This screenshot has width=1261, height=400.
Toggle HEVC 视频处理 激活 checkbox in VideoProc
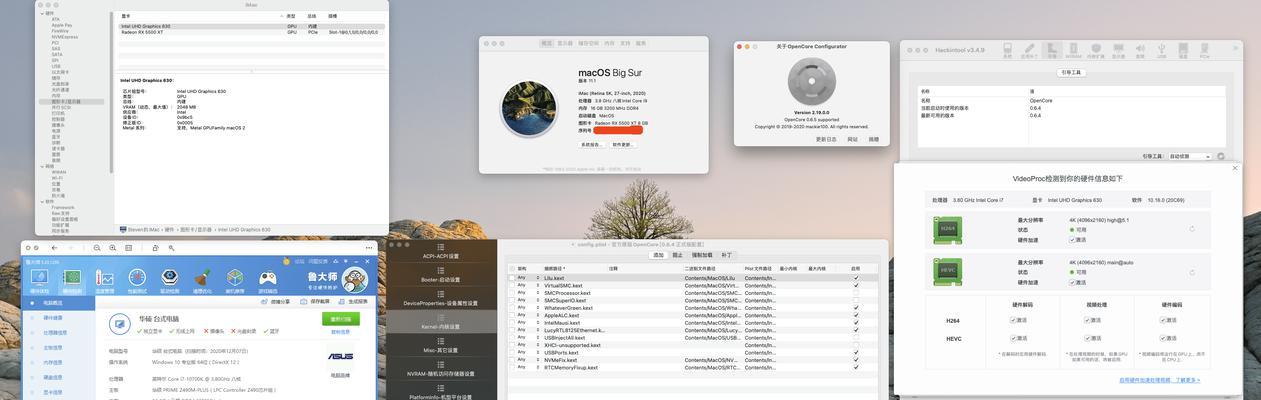[1088, 340]
